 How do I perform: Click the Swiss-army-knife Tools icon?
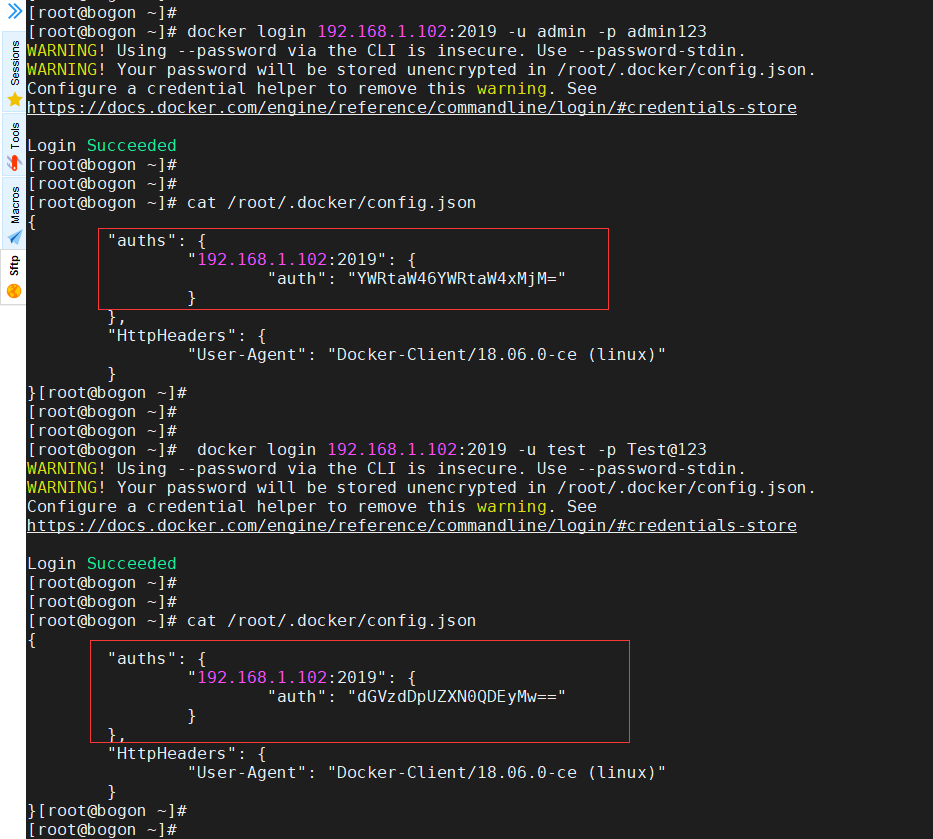12,160
